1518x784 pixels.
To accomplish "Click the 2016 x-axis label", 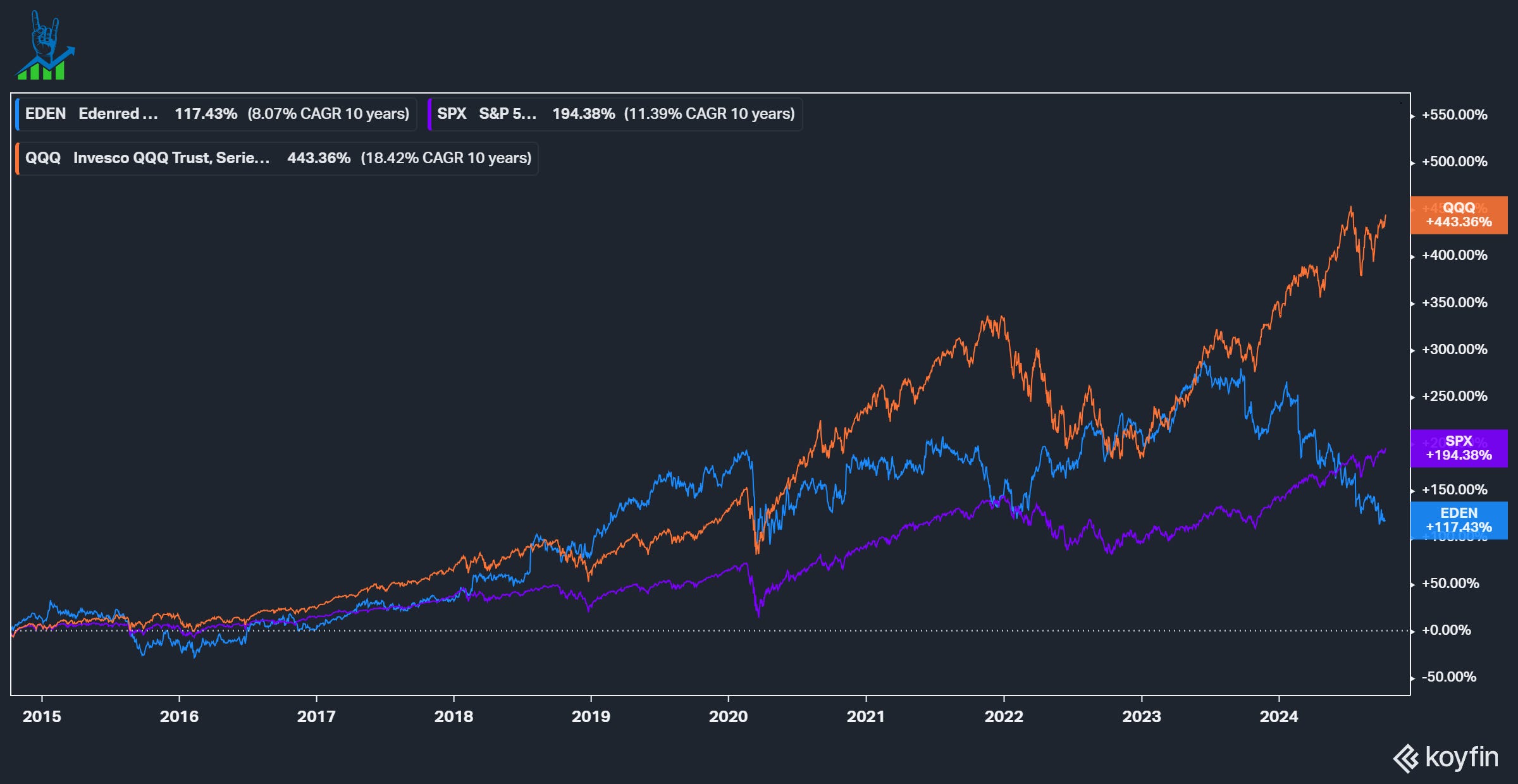I will point(179,716).
